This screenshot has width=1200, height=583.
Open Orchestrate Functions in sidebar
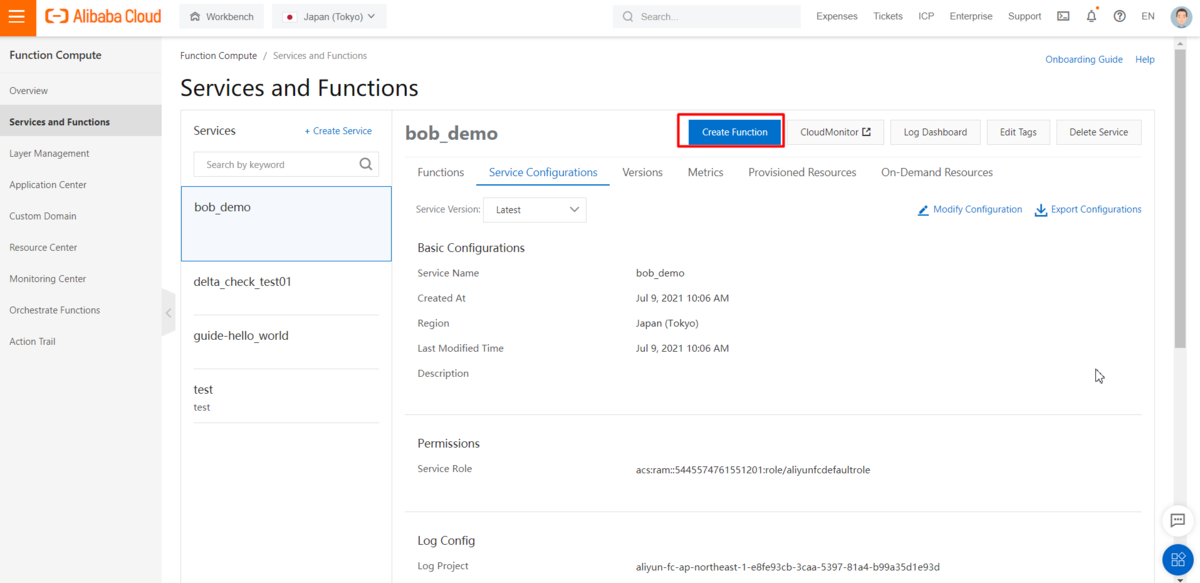[x=80, y=310]
